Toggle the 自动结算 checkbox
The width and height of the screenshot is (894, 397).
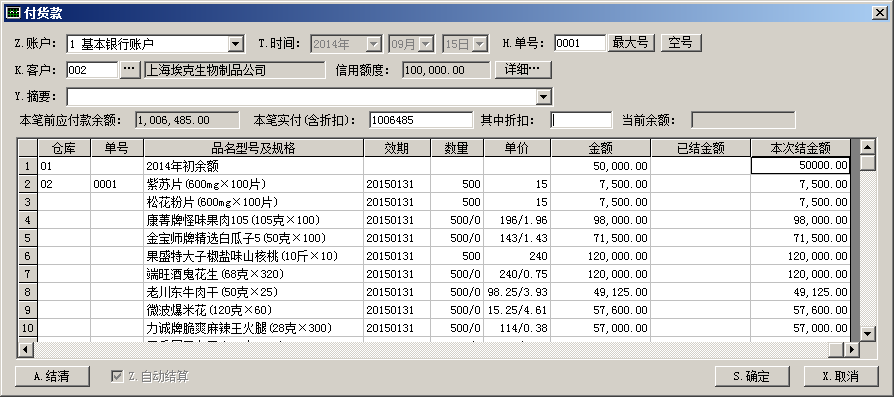[117, 376]
